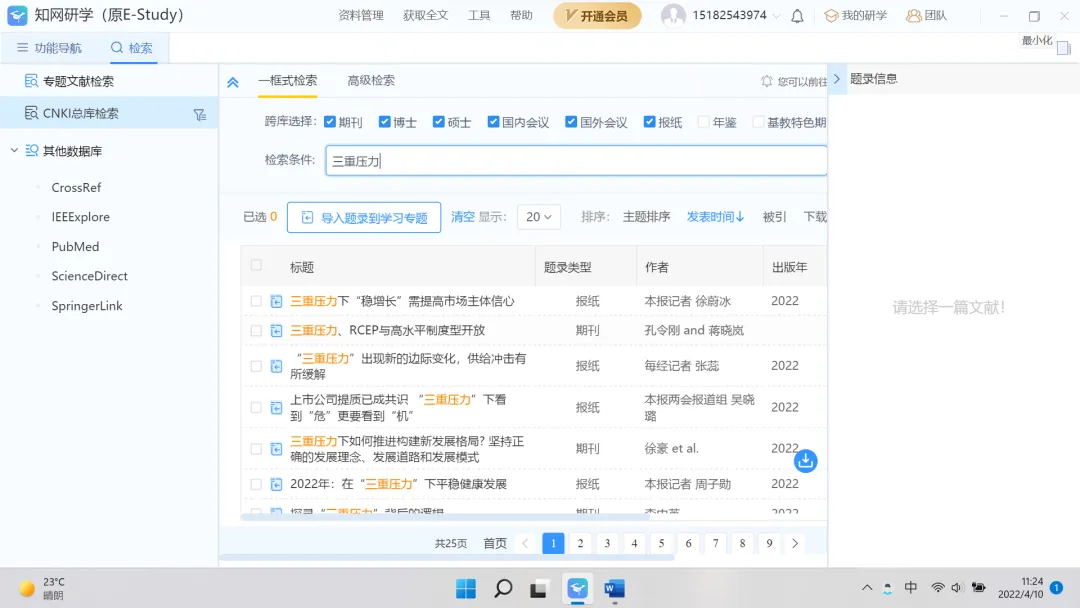Click in the 检索条件 search field

(576, 160)
